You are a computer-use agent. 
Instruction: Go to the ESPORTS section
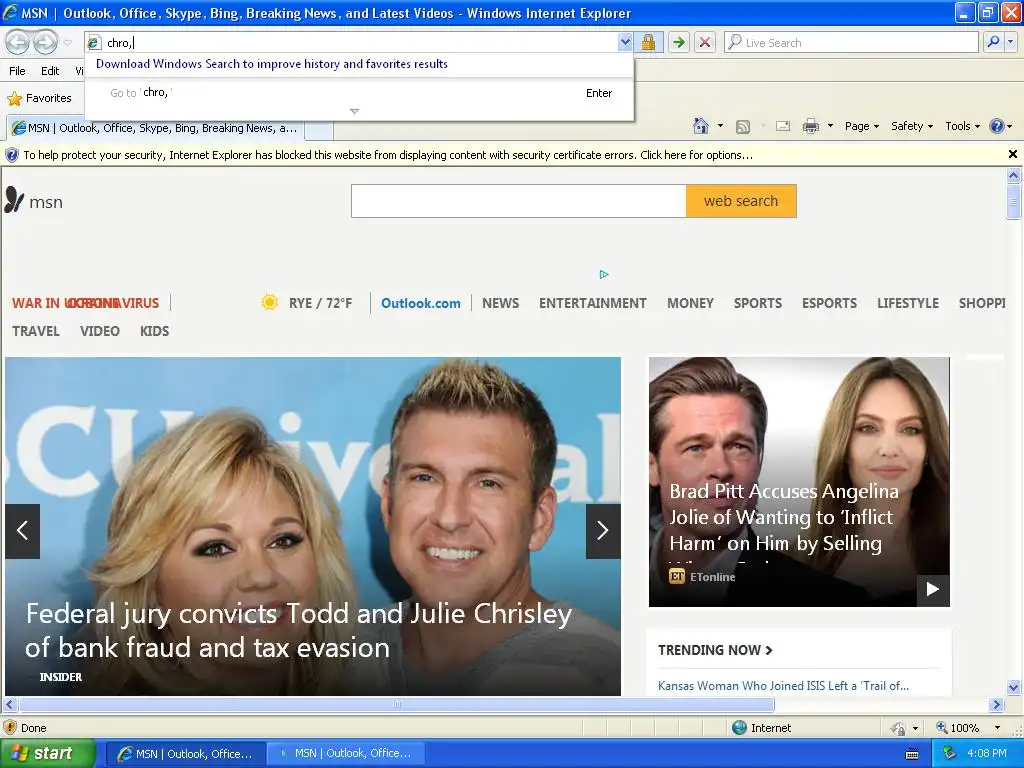pyautogui.click(x=829, y=303)
